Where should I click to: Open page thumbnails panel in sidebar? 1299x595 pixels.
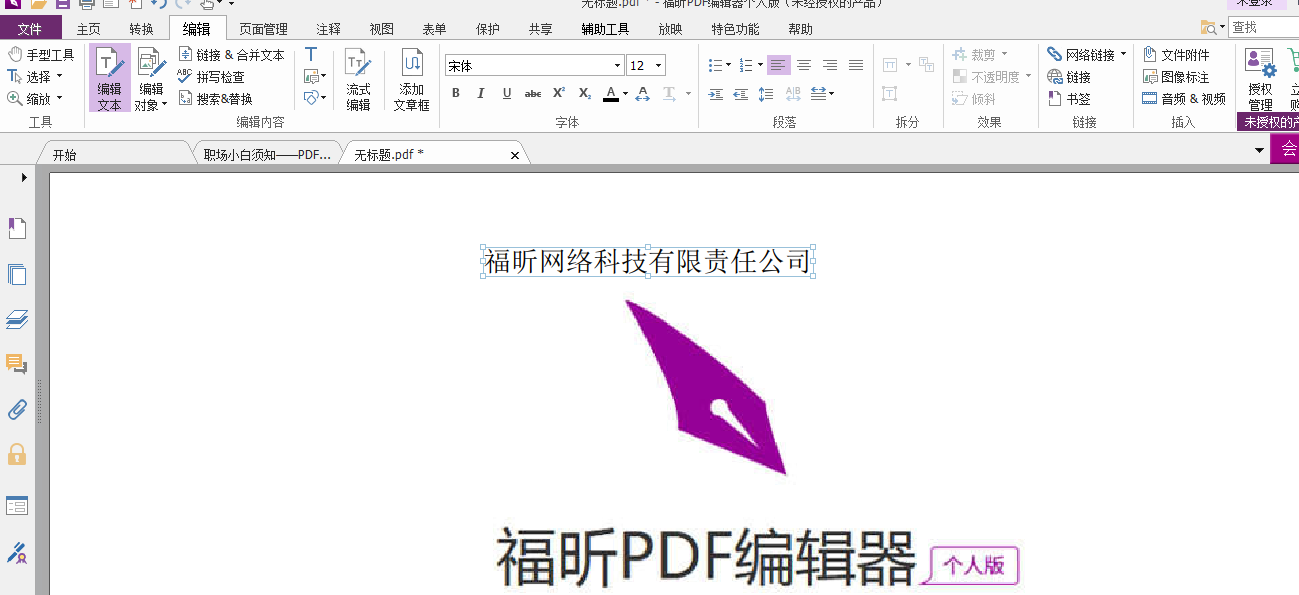click(x=17, y=275)
